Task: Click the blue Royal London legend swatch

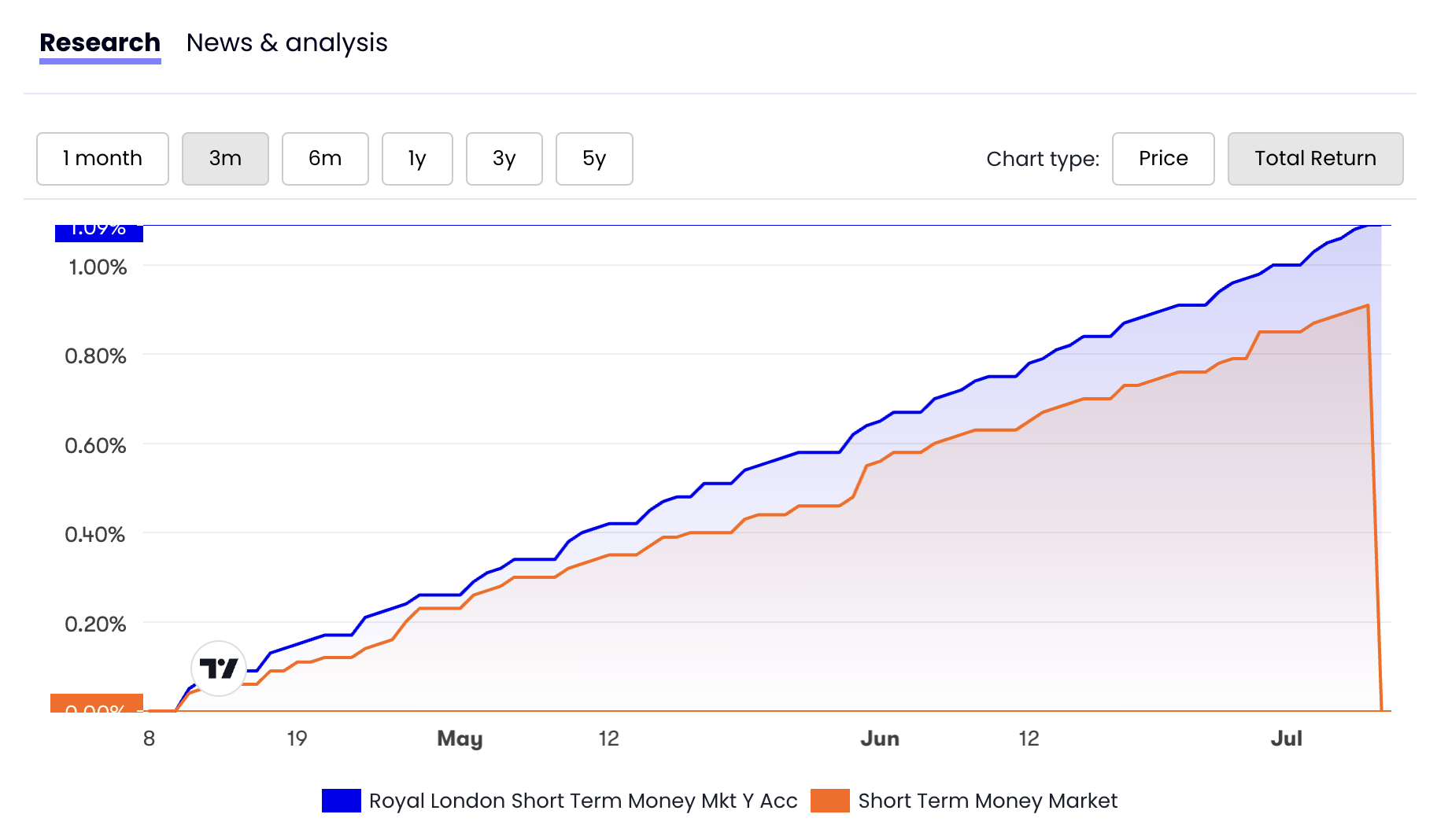Action: point(342,801)
